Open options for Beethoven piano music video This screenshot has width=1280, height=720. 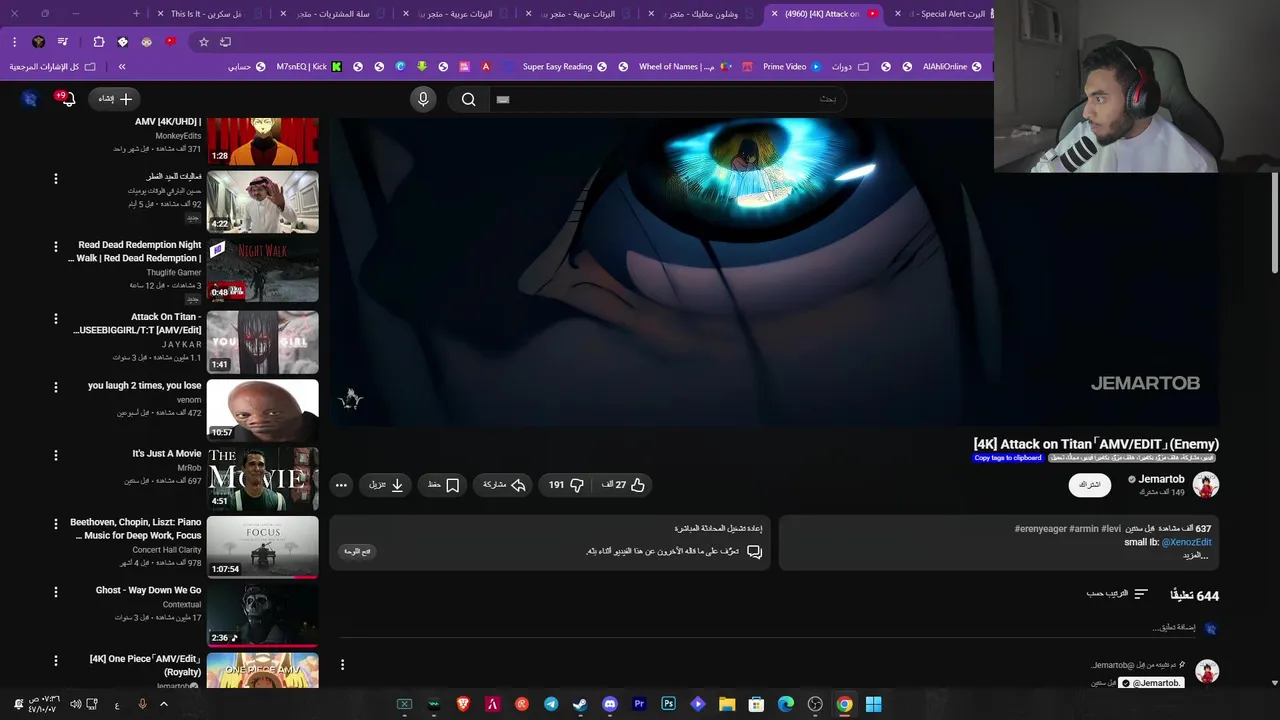pyautogui.click(x=56, y=523)
